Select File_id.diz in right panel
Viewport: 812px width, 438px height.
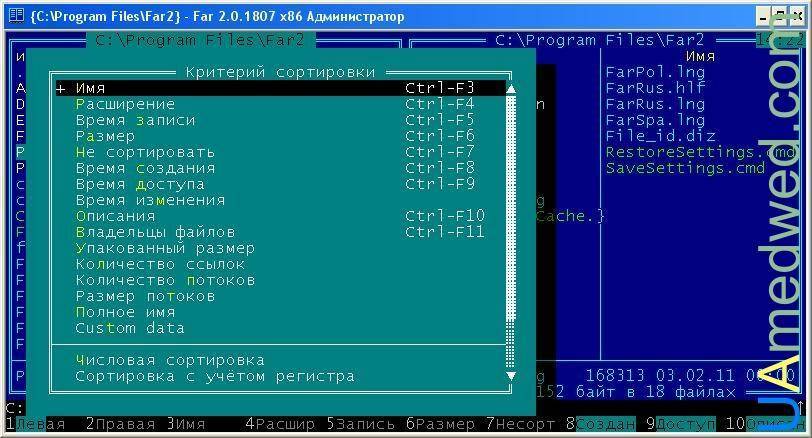pyautogui.click(x=660, y=136)
